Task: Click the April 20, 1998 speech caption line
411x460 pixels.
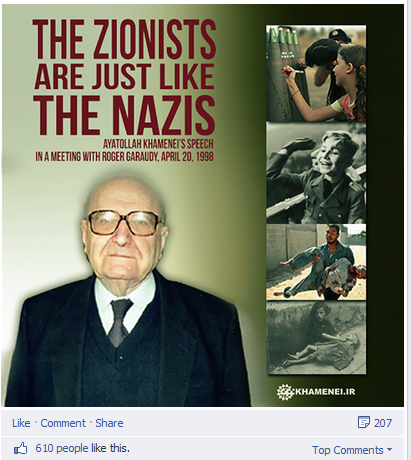Action: (124, 156)
